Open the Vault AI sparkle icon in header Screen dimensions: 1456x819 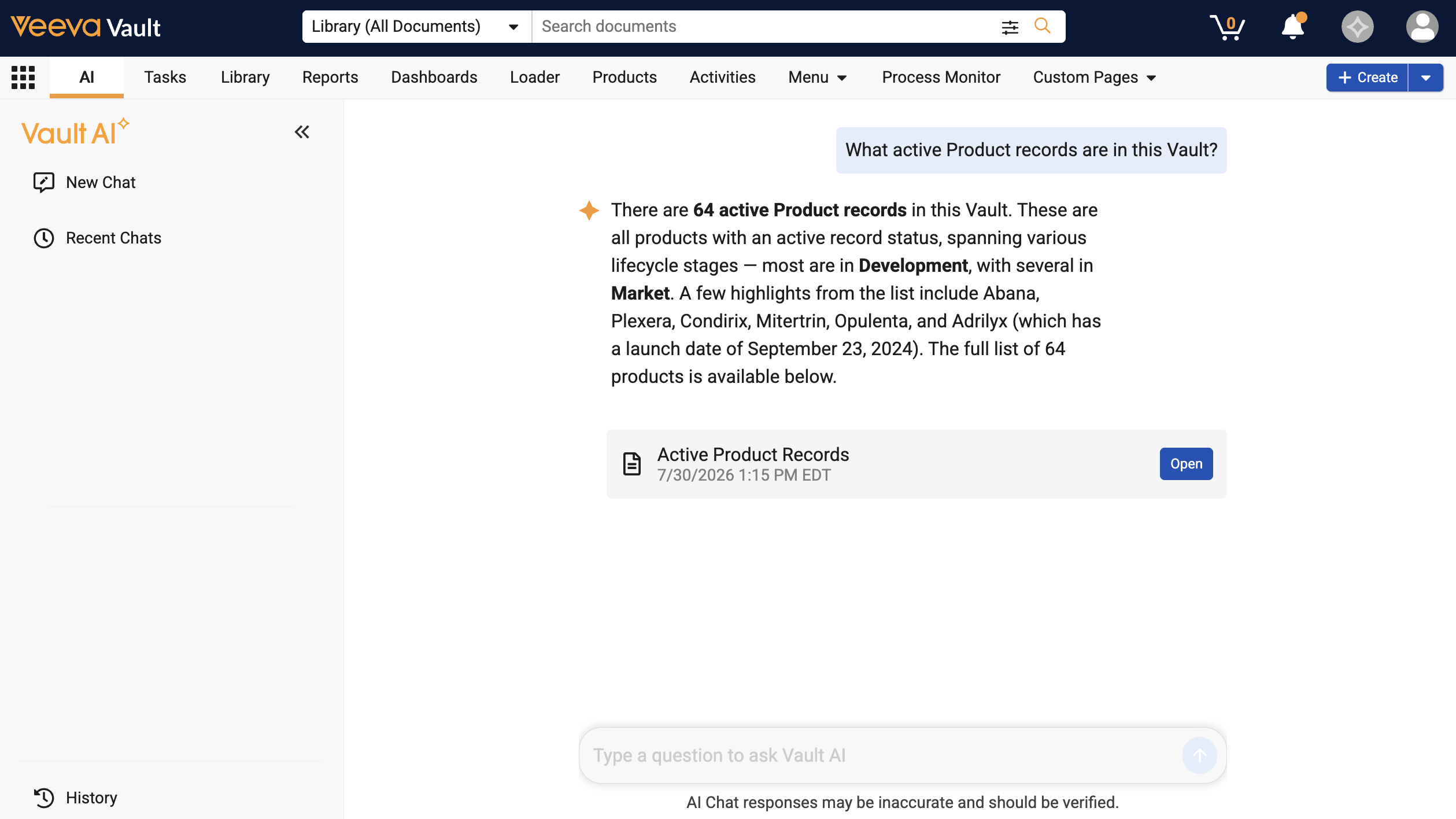1357,27
